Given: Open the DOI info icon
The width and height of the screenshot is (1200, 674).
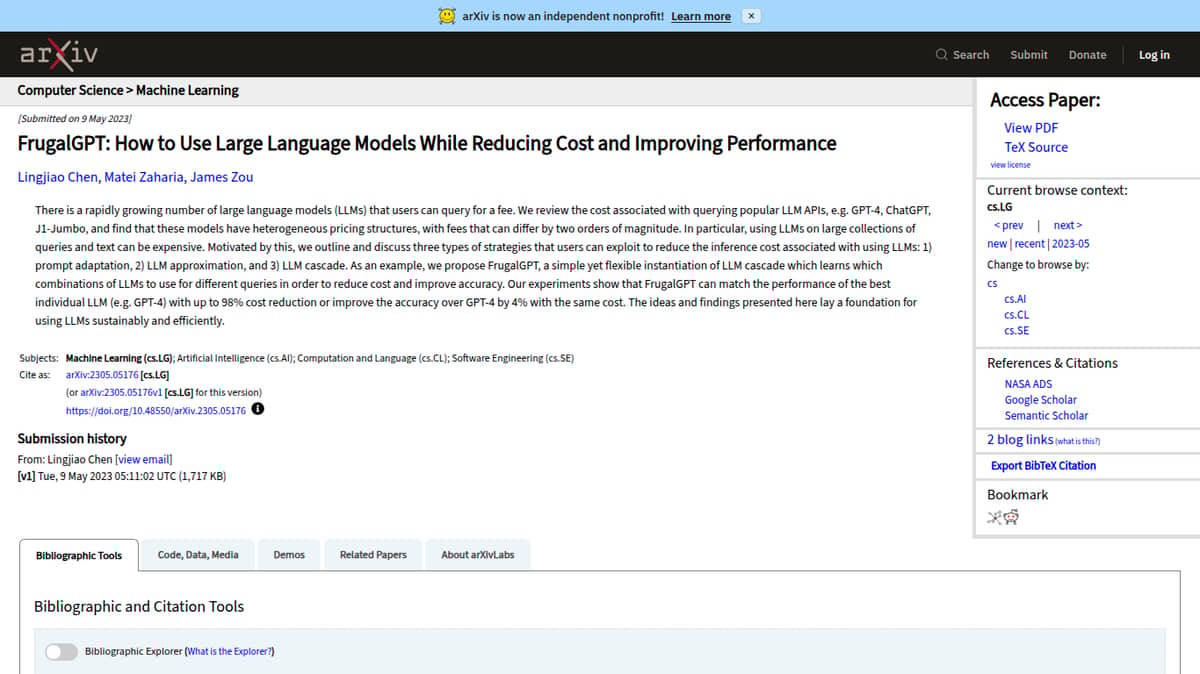Looking at the screenshot, I should point(258,410).
